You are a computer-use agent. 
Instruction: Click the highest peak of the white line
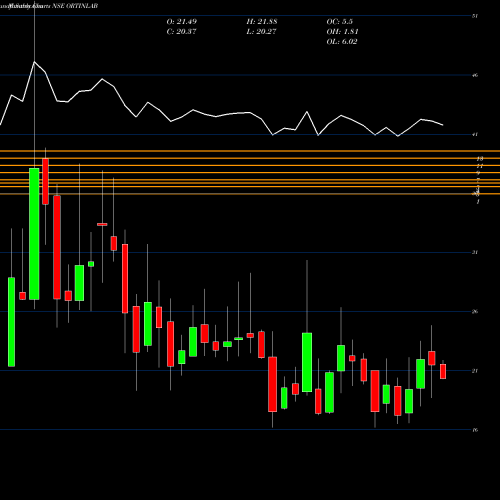34,62
